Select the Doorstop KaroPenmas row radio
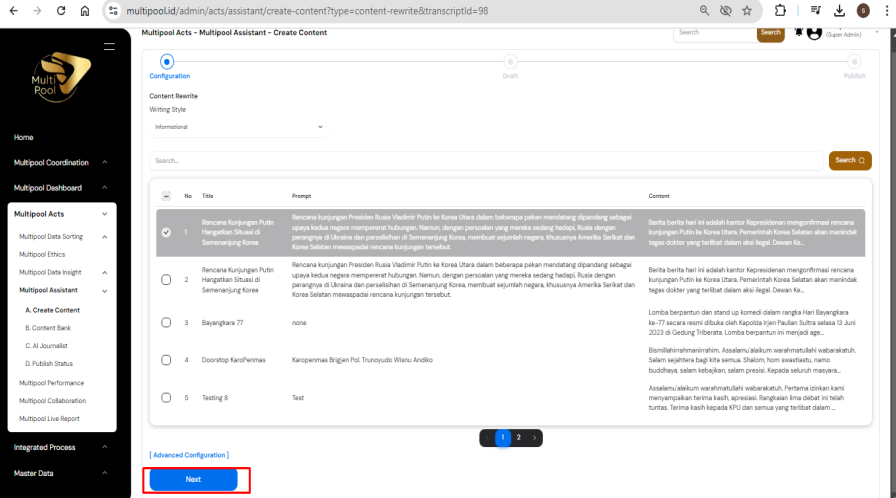This screenshot has width=896, height=498. point(166,360)
